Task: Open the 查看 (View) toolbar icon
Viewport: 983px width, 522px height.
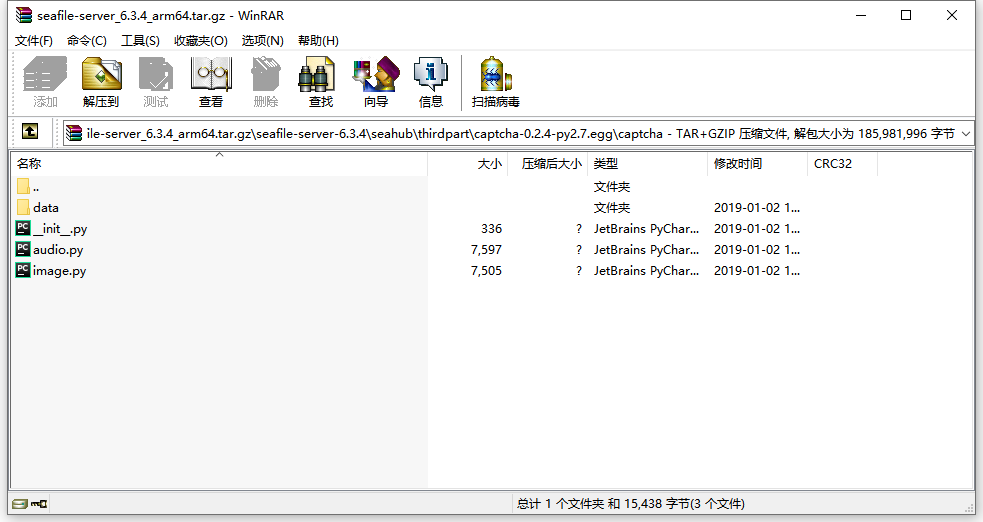Action: (211, 82)
